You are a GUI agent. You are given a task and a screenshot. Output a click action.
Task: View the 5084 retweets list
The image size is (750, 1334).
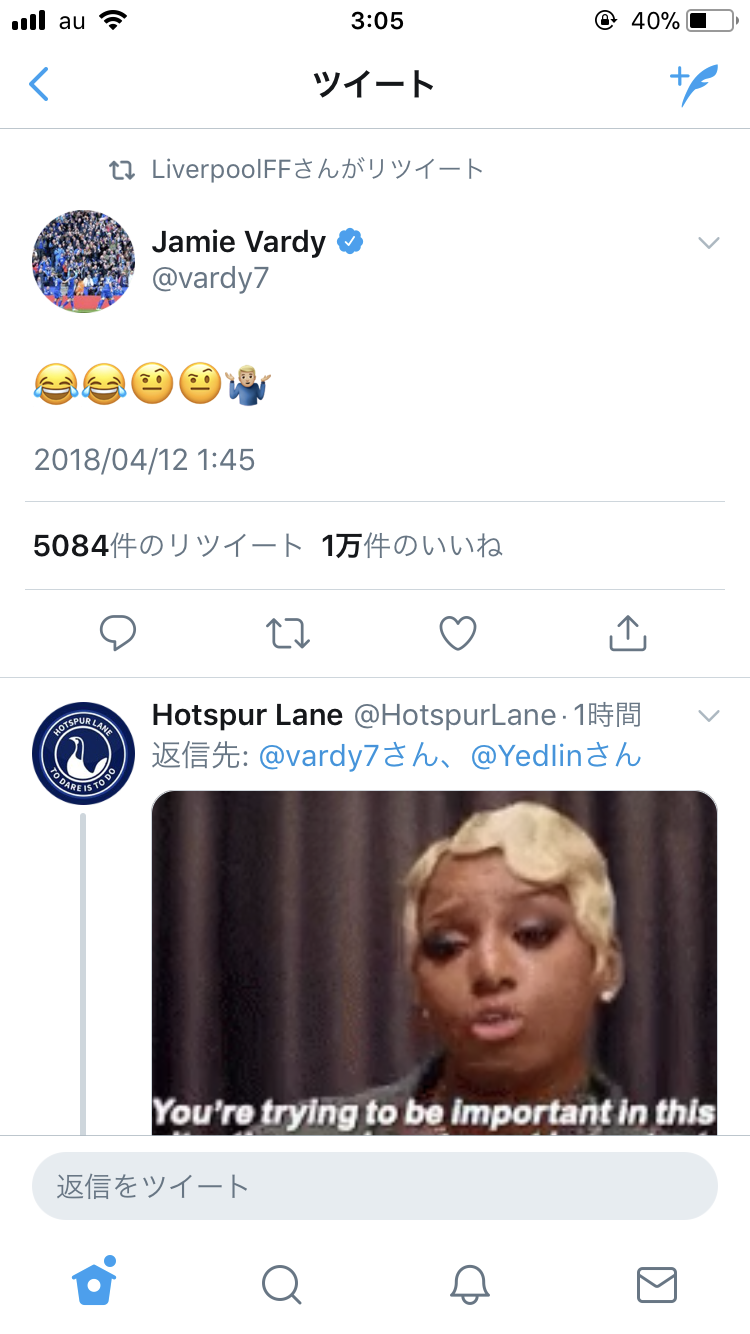[x=167, y=546]
